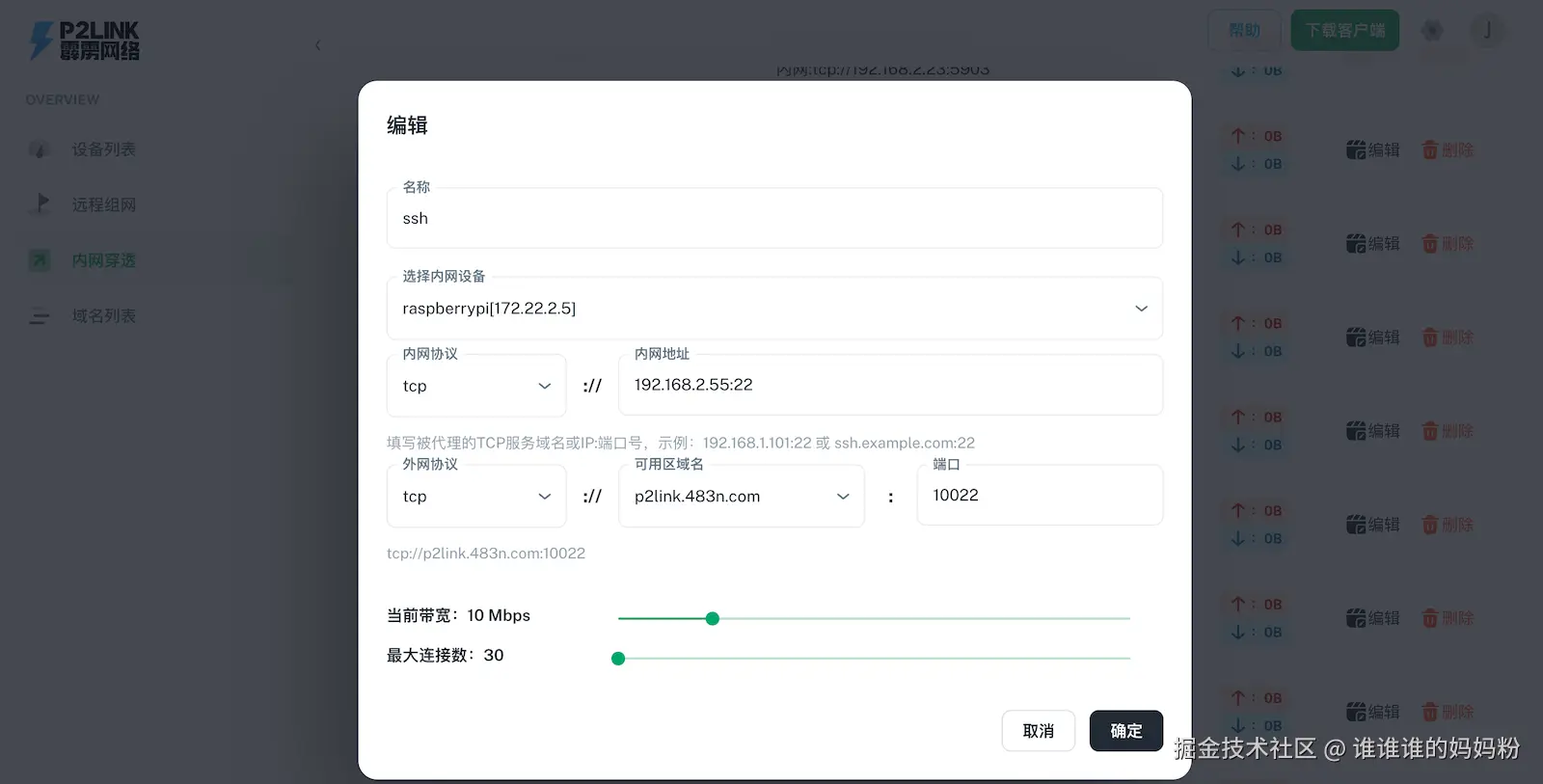Image resolution: width=1543 pixels, height=784 pixels.
Task: Open the 选择内网设备 raspberrypi dropdown
Action: pos(774,309)
